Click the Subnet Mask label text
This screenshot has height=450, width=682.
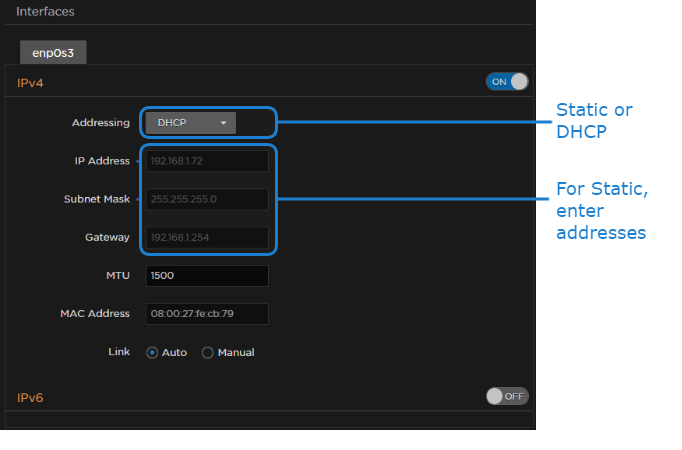96,199
